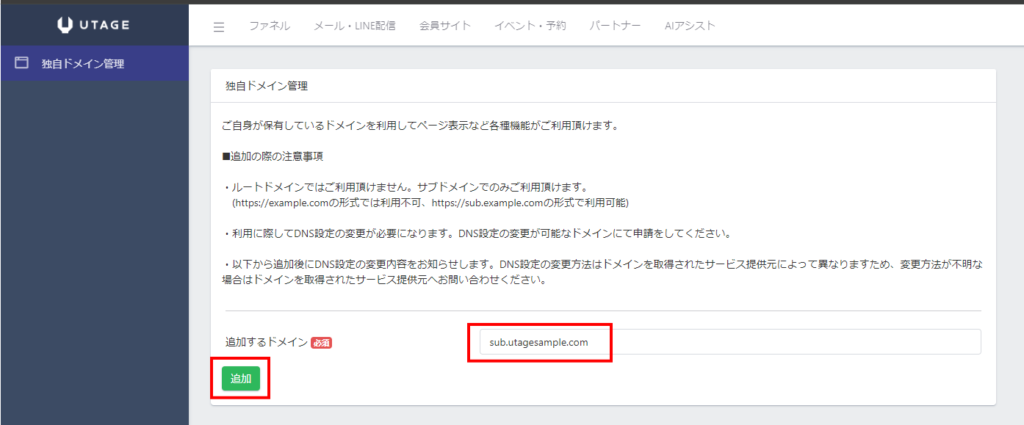Click the red 必須 badge
The width and height of the screenshot is (1024, 425).
(x=322, y=342)
